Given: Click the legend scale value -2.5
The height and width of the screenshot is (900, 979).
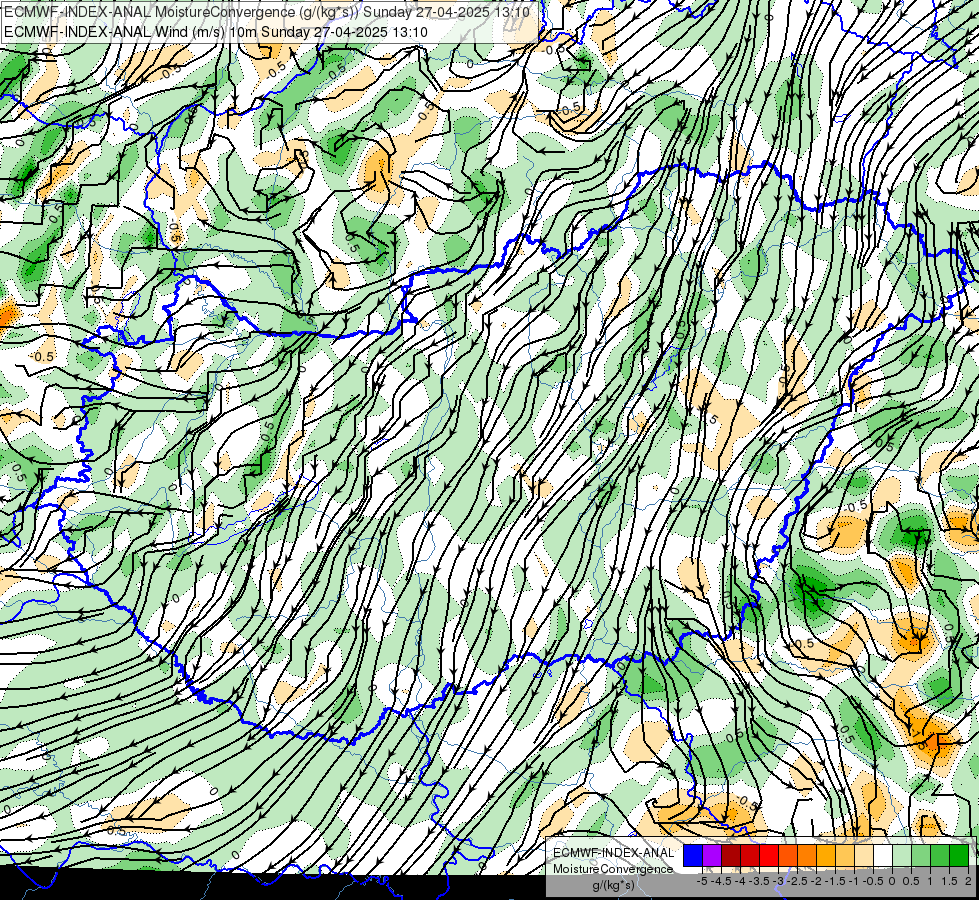Looking at the screenshot, I should (797, 881).
